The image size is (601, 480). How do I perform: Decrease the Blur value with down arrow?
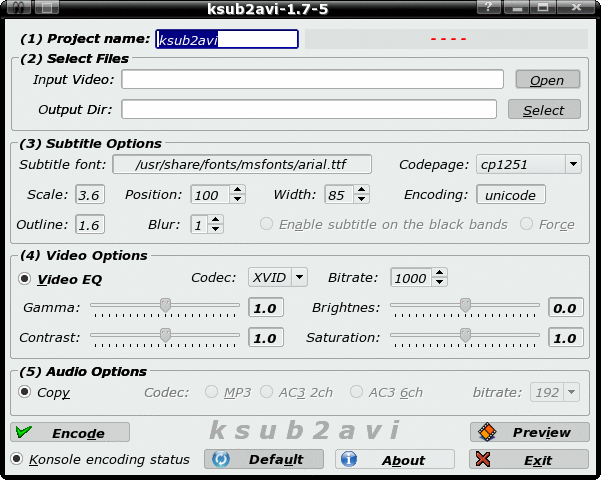[216, 229]
